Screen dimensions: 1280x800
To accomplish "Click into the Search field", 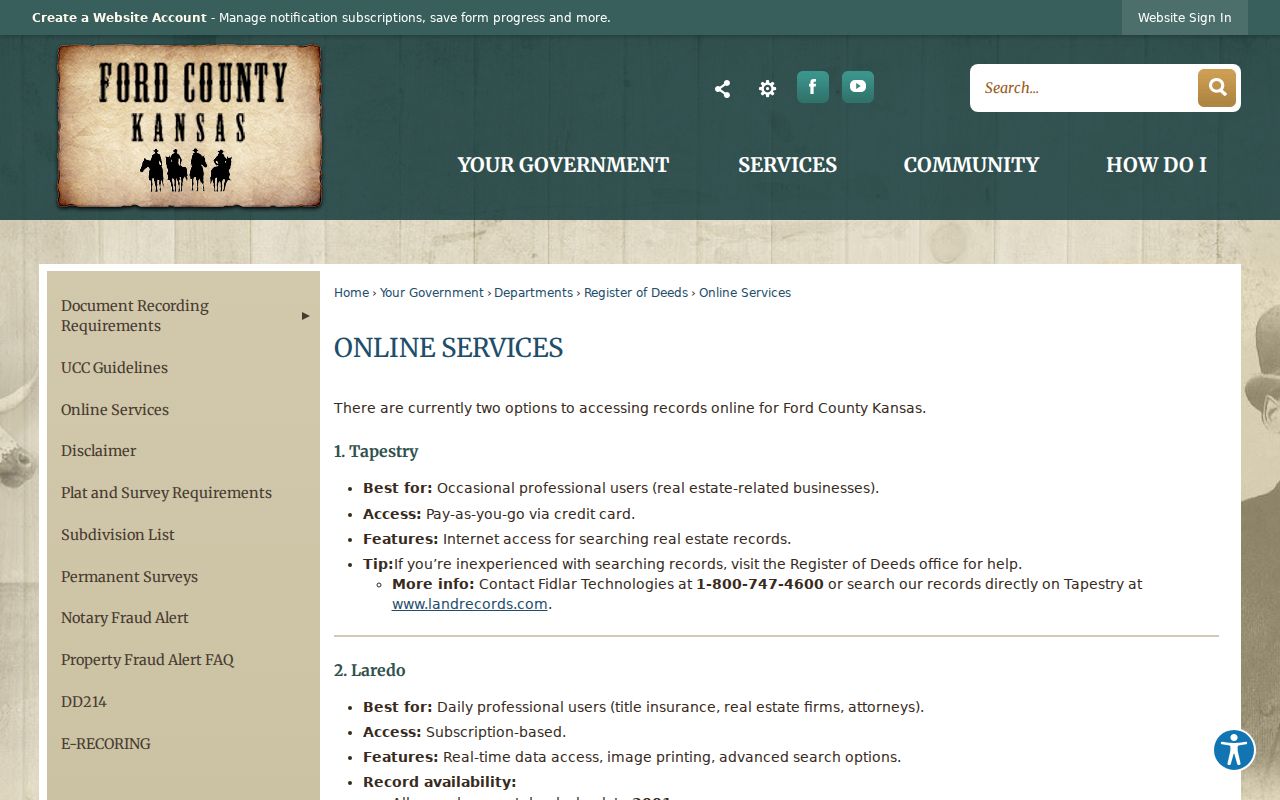I will pyautogui.click(x=1084, y=88).
